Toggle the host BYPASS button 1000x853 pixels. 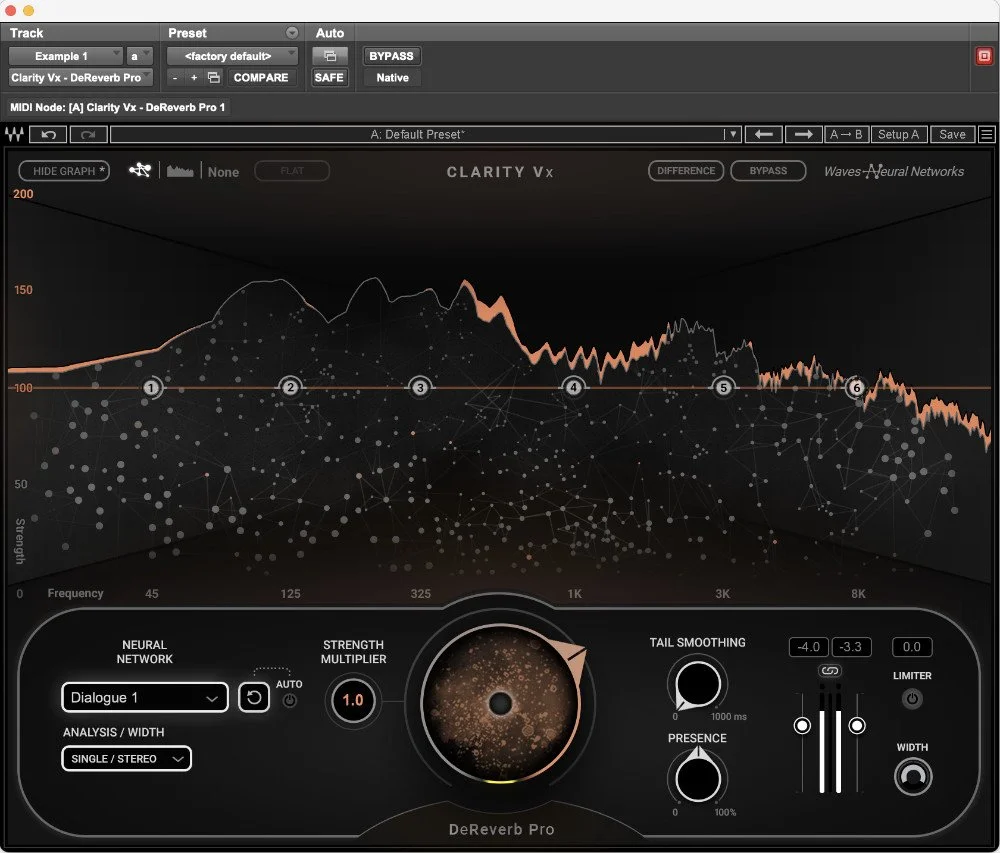[x=392, y=56]
